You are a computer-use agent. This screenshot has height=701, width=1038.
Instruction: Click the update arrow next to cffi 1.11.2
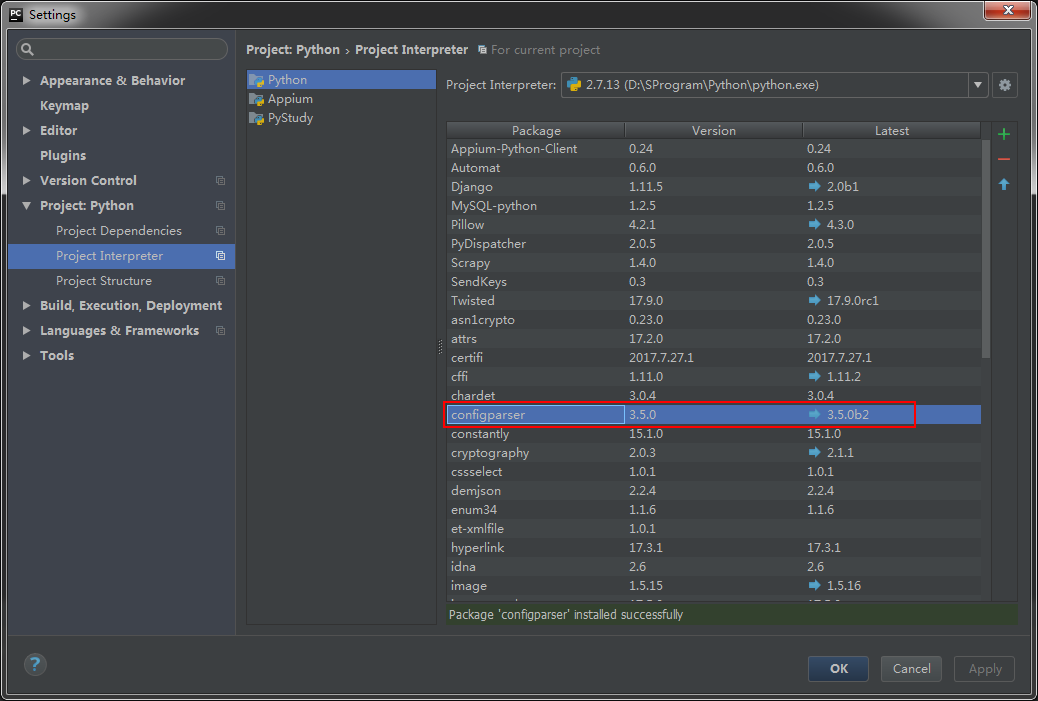814,377
